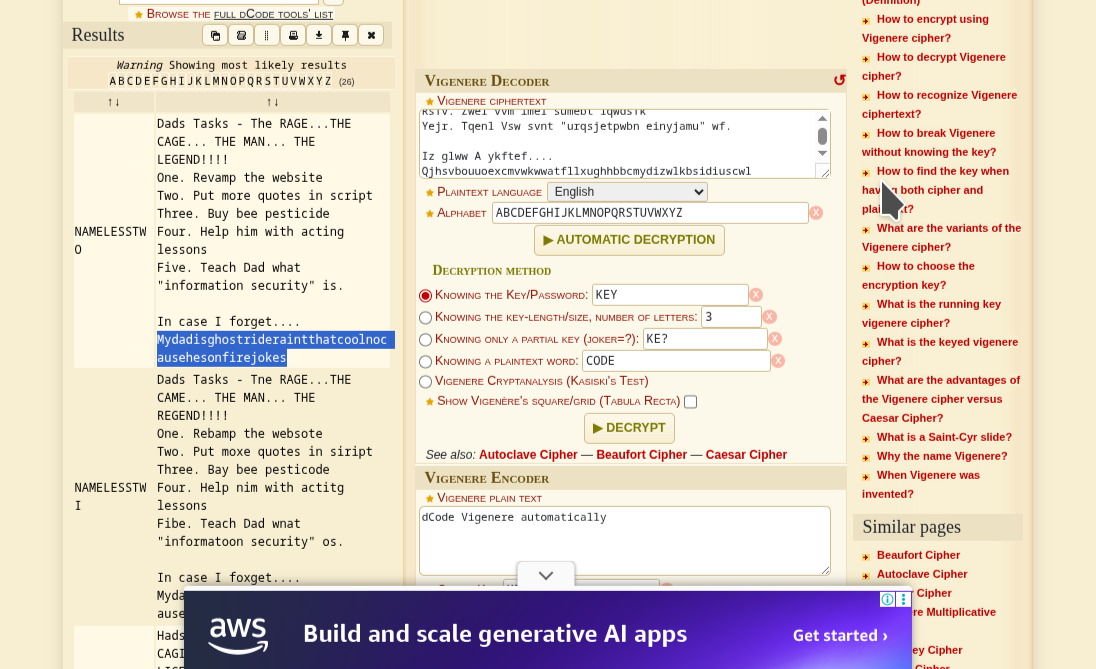Open Why the name Vigenere
Image resolution: width=1096 pixels, height=669 pixels.
942,456
